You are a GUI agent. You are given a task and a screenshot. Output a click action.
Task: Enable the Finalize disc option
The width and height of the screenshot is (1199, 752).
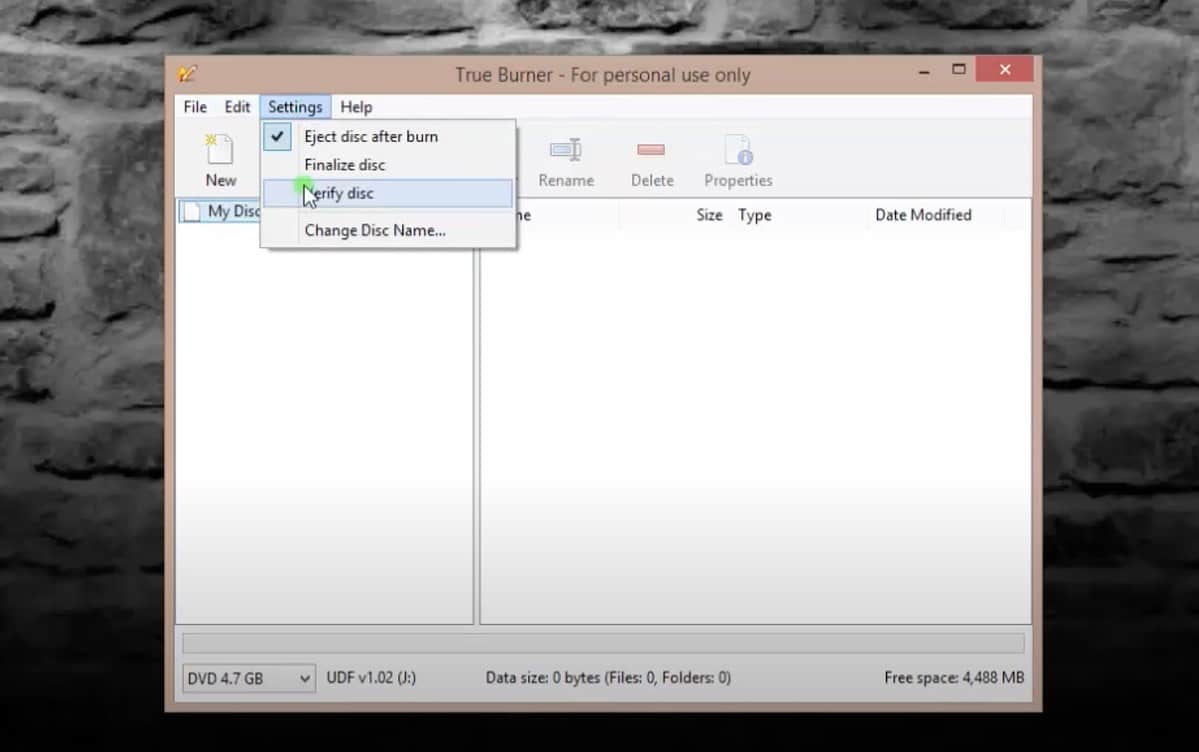point(388,164)
